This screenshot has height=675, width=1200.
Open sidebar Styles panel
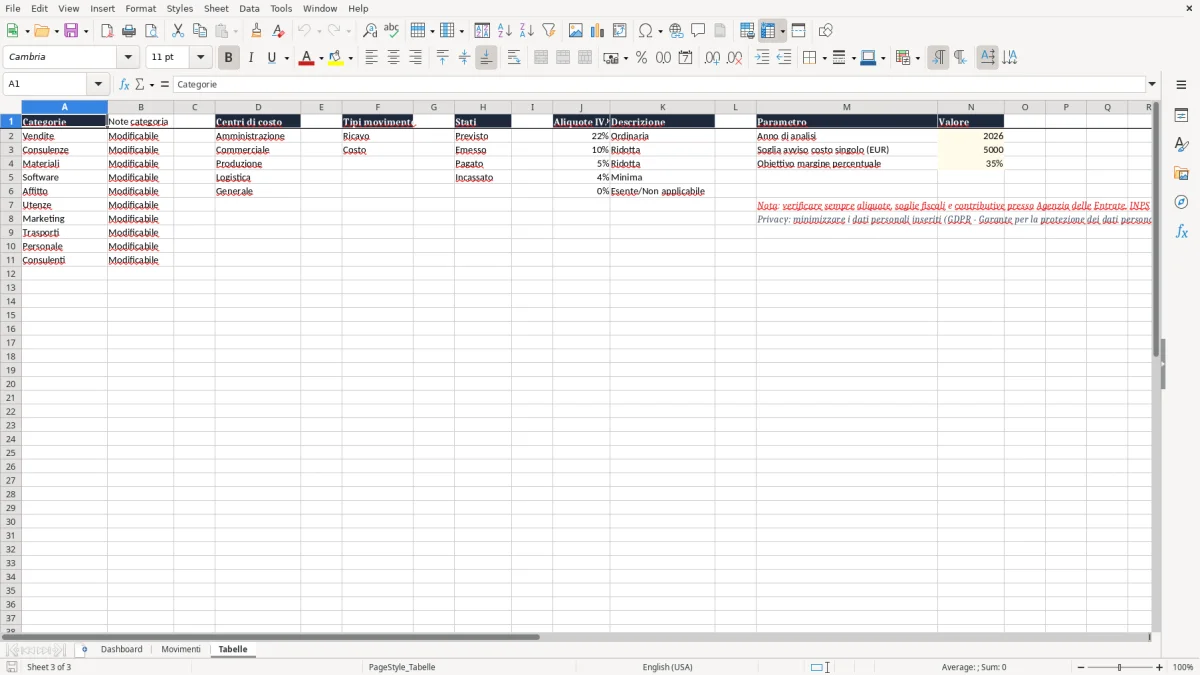(x=1181, y=144)
